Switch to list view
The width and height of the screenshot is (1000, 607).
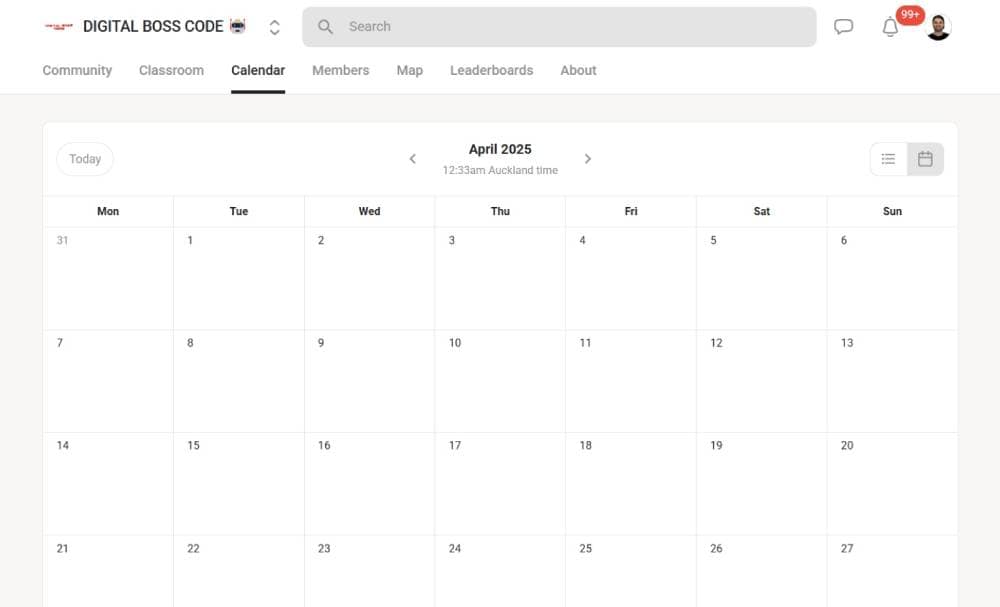(888, 159)
